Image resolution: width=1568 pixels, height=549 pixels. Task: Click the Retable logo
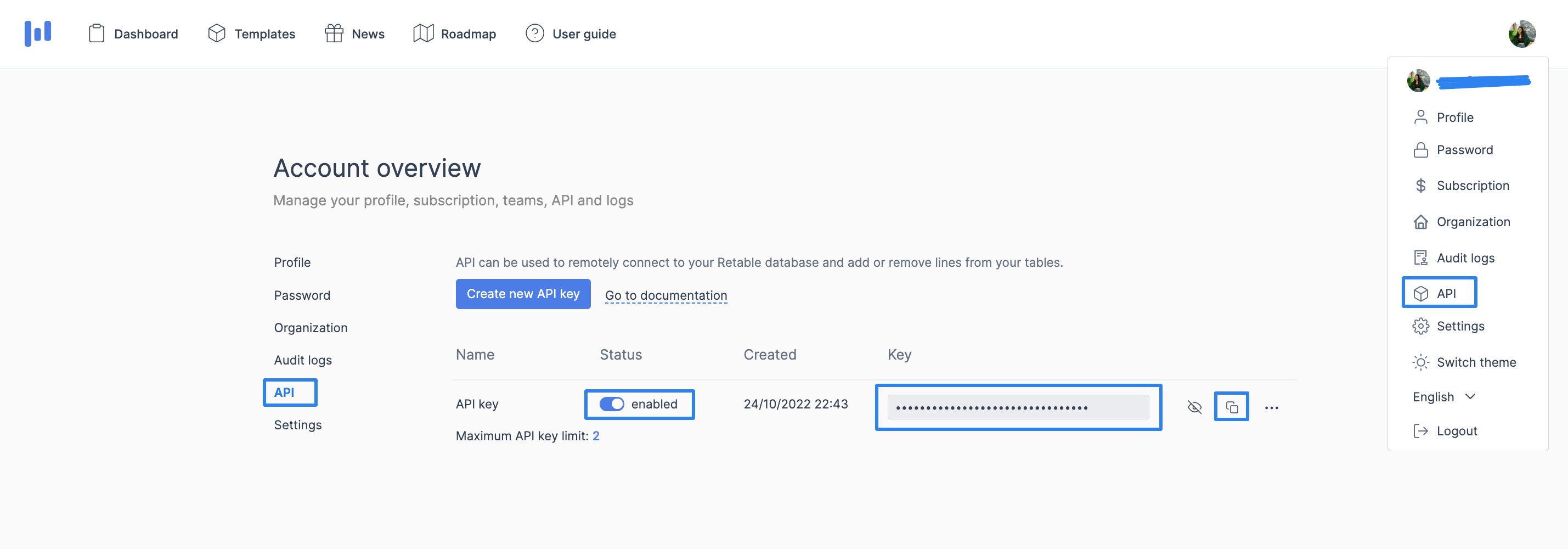38,33
